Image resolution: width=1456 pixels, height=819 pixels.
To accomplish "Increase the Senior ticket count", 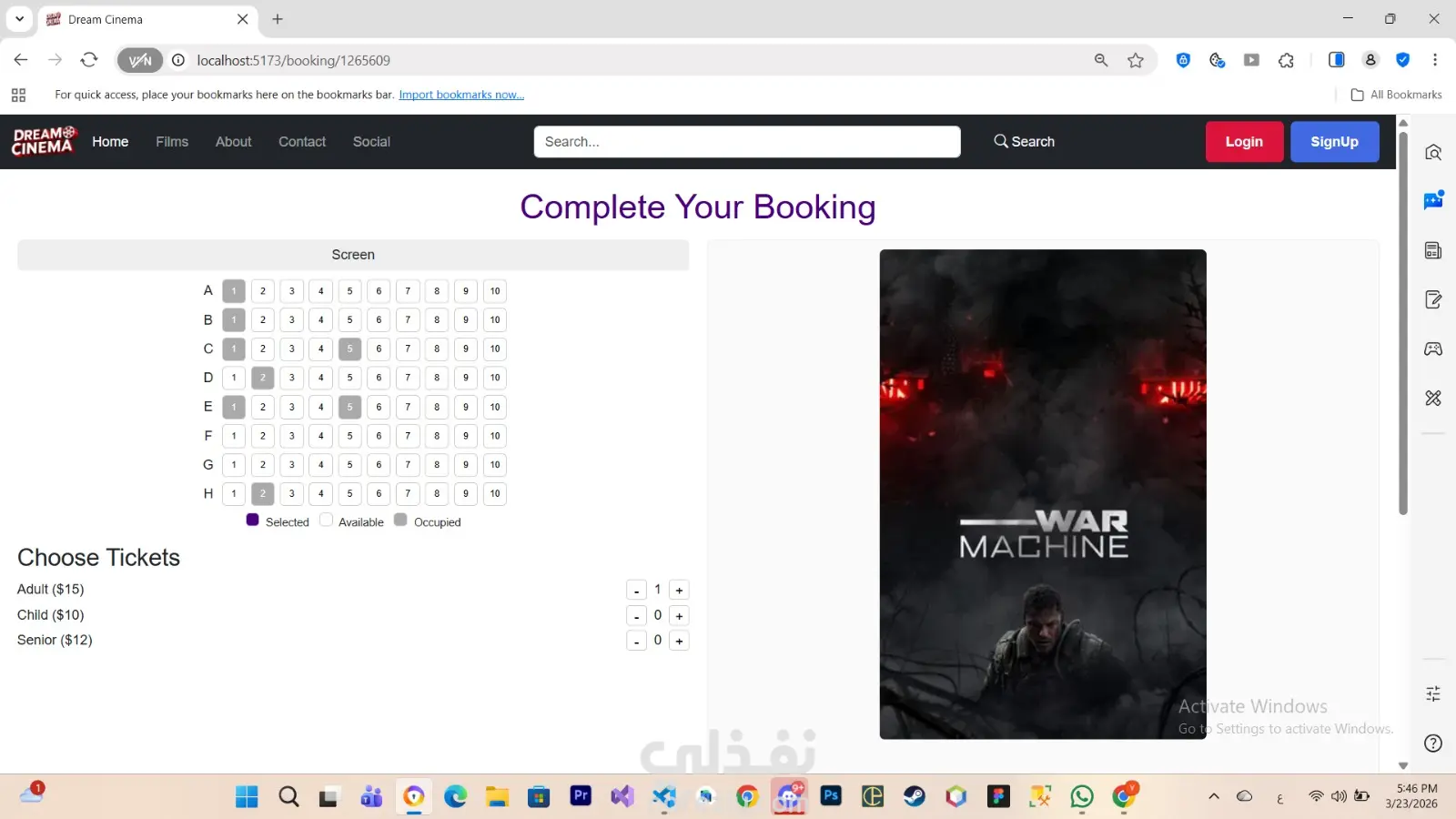I will [x=679, y=642].
